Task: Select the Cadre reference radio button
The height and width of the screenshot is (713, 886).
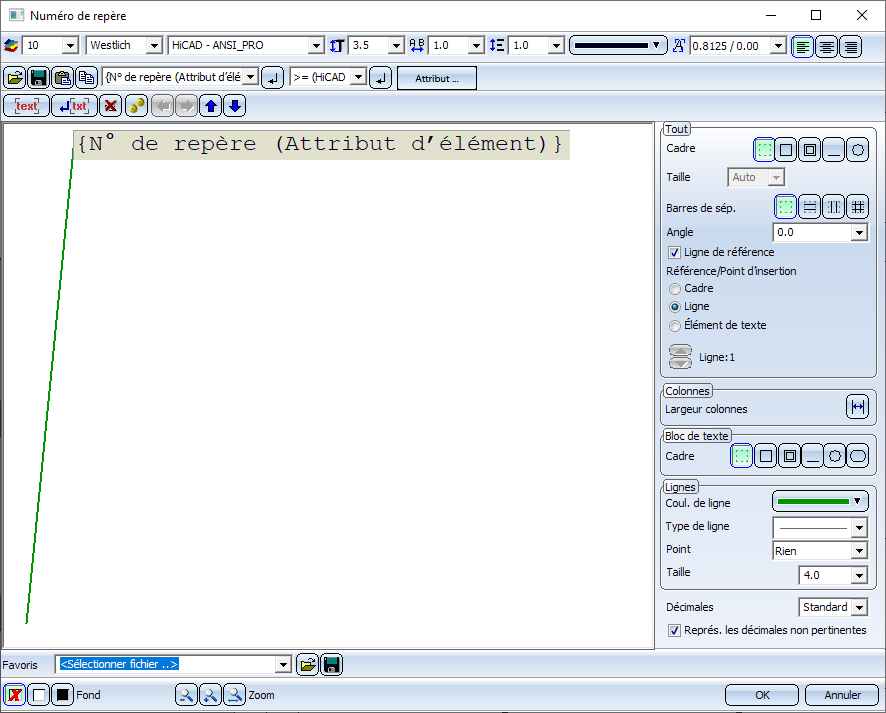Action: pyautogui.click(x=675, y=289)
